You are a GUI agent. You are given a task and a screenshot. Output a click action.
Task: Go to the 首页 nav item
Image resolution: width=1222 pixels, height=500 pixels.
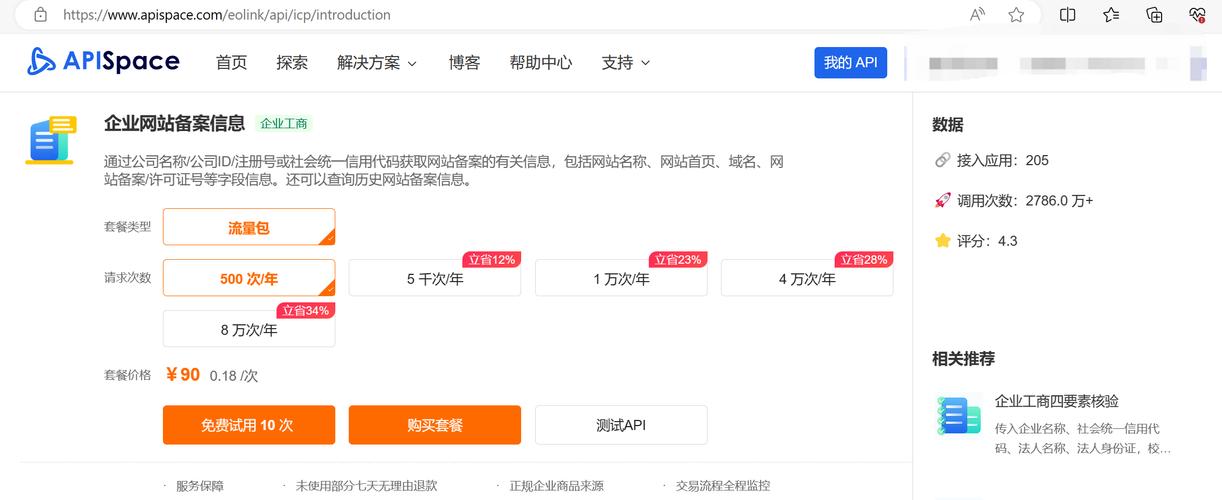pos(231,62)
